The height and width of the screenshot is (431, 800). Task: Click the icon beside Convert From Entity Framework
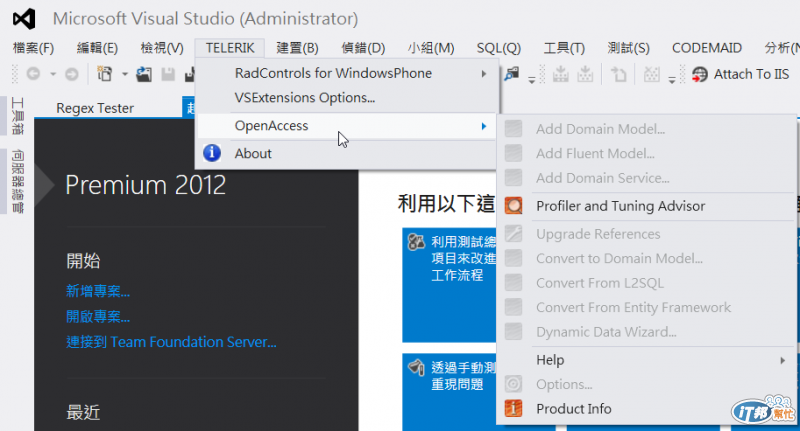(513, 307)
